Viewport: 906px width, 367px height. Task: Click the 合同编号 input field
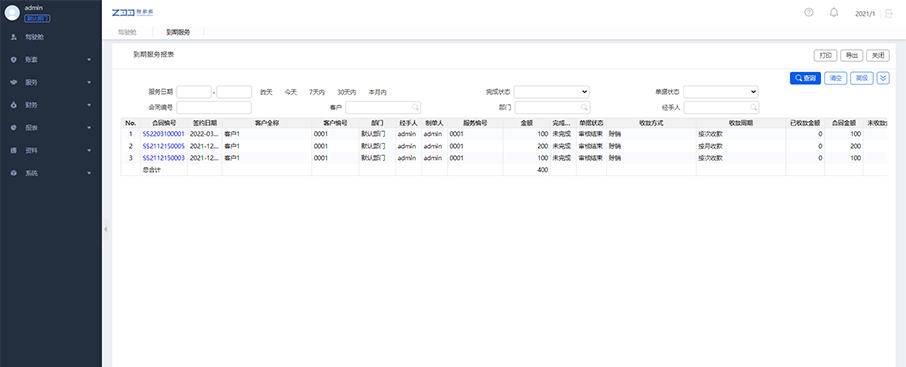214,107
